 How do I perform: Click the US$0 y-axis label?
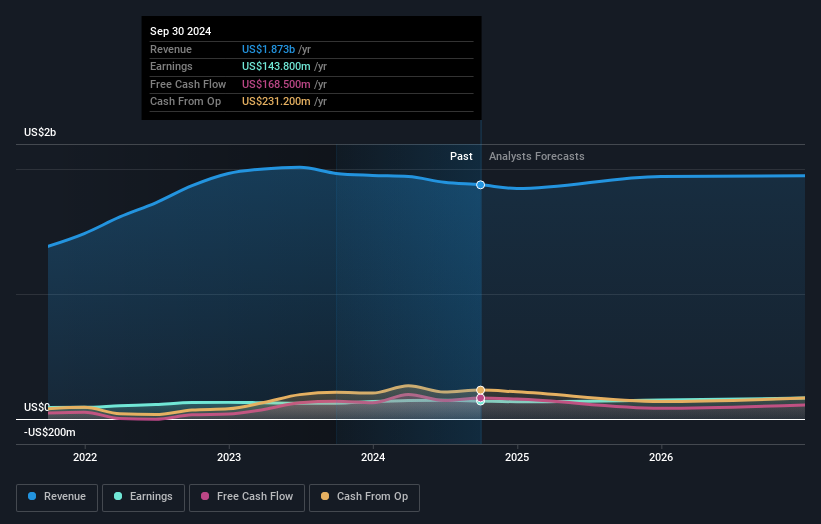[37, 407]
